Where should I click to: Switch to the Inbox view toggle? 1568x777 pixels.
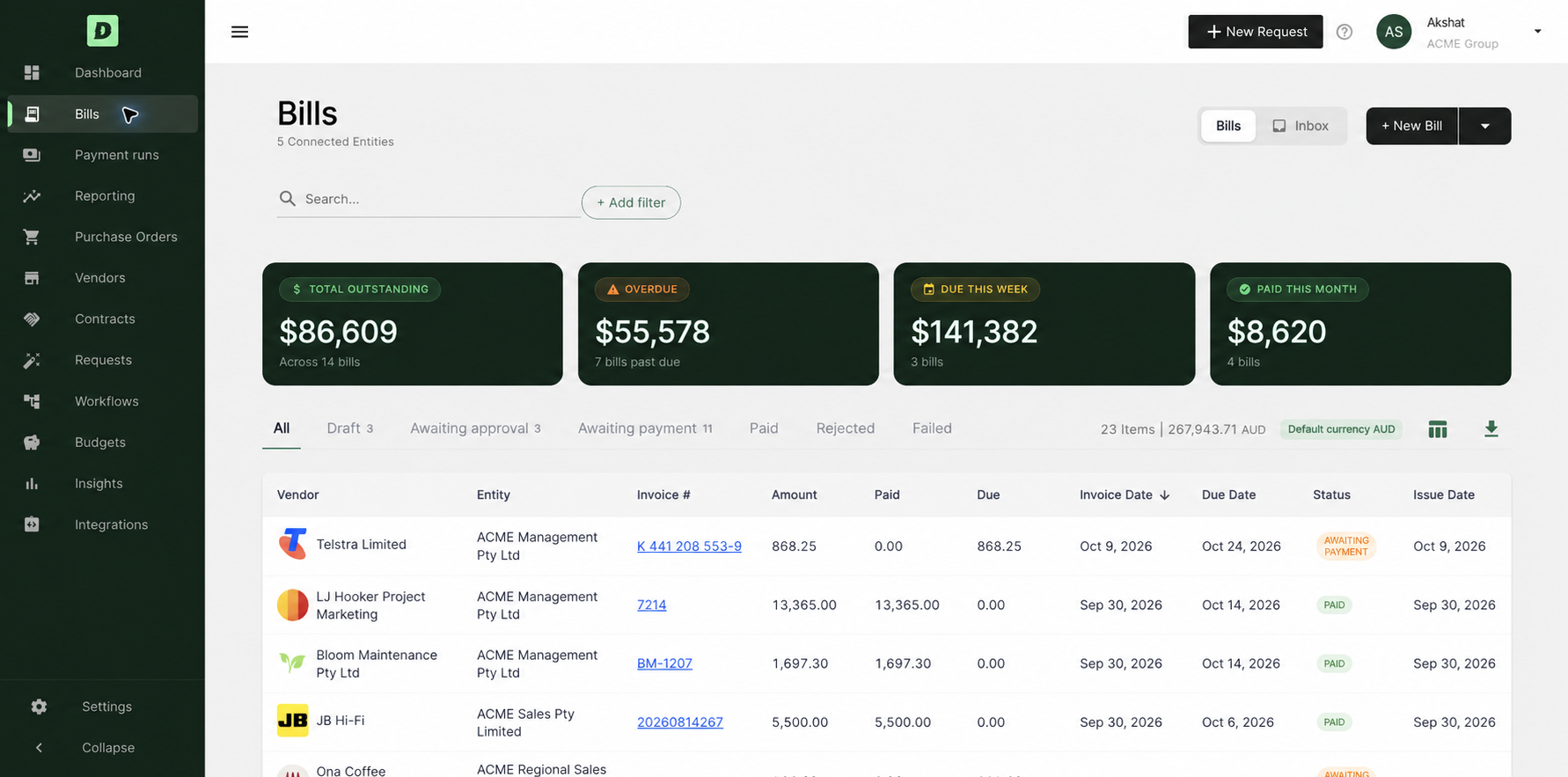[x=1300, y=126]
